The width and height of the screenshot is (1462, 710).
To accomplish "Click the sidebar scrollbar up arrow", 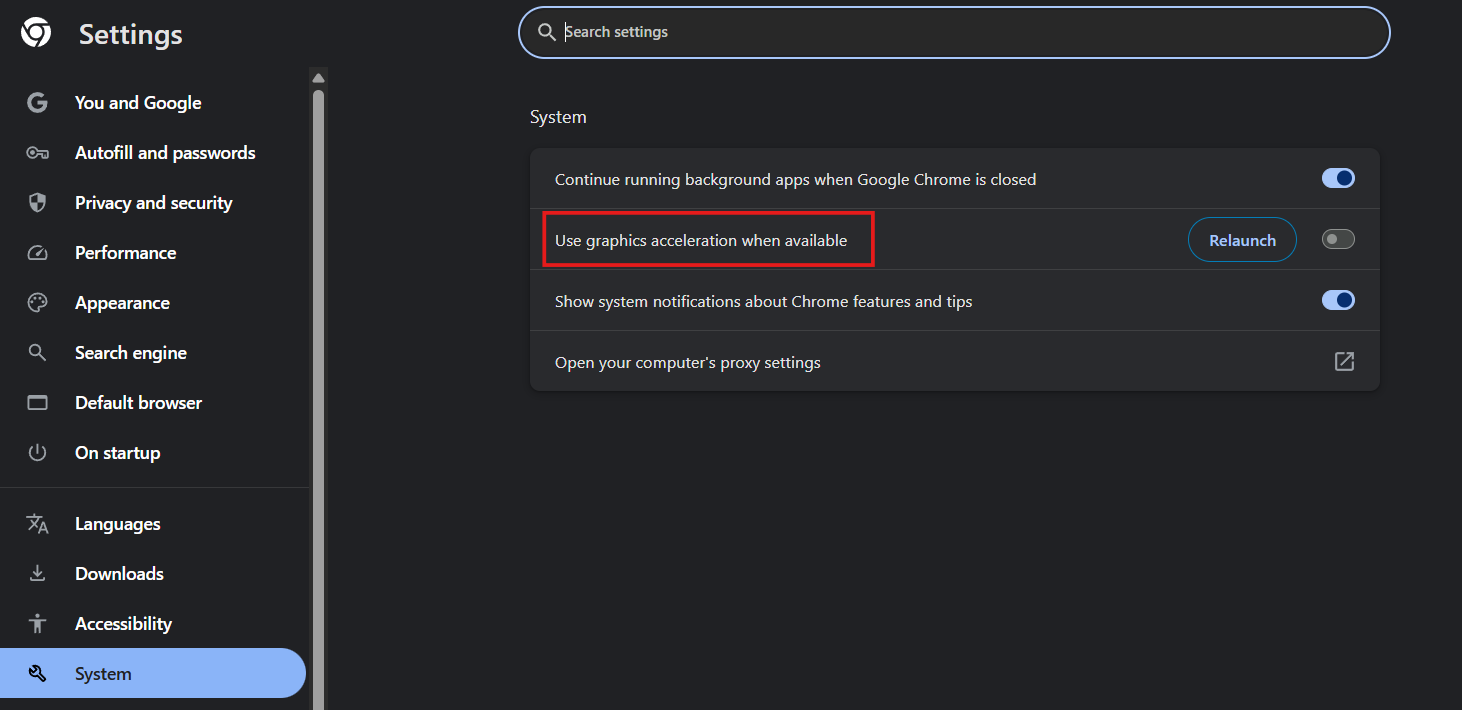I will pos(318,78).
